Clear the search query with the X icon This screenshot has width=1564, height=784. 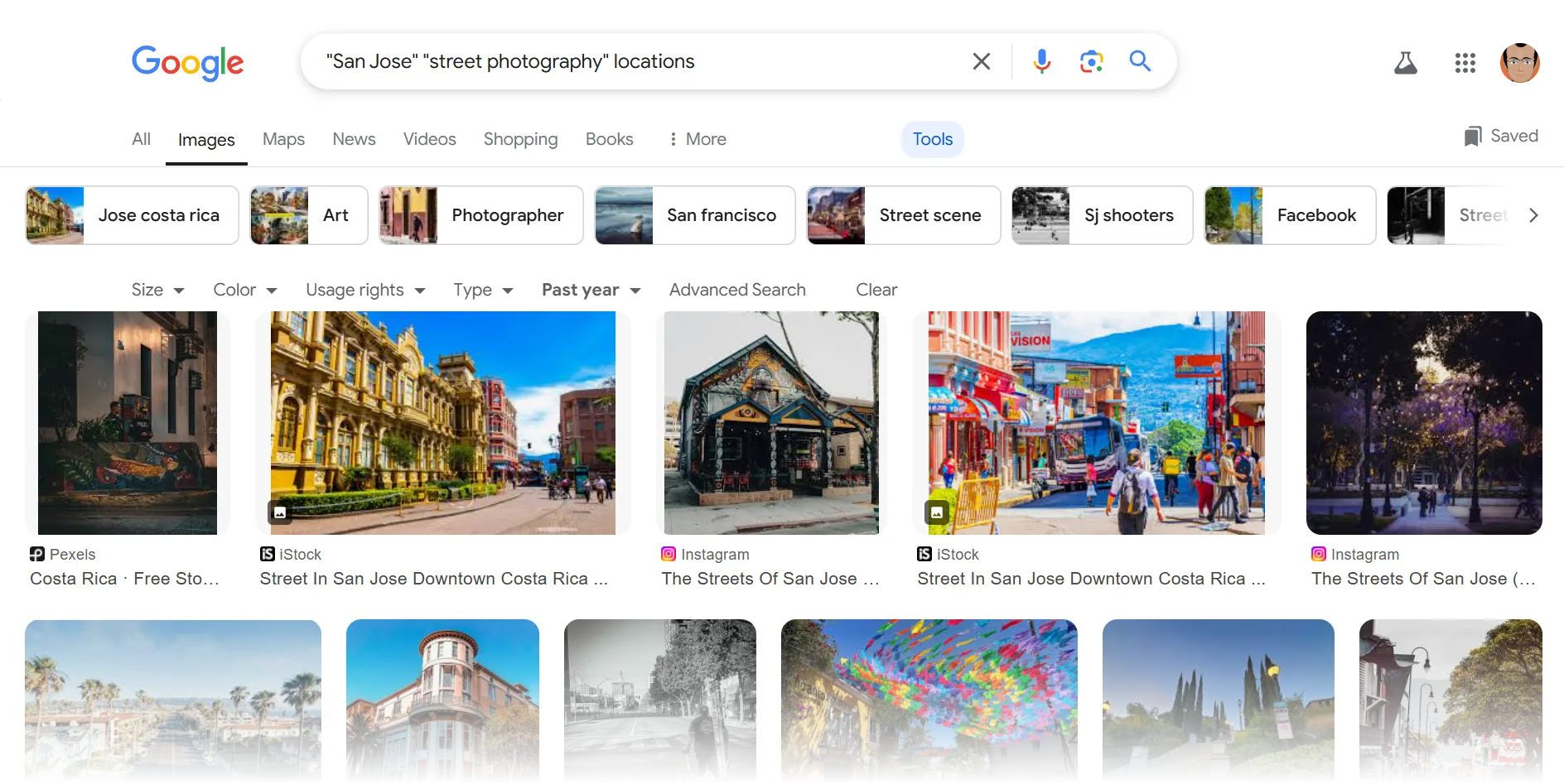981,60
